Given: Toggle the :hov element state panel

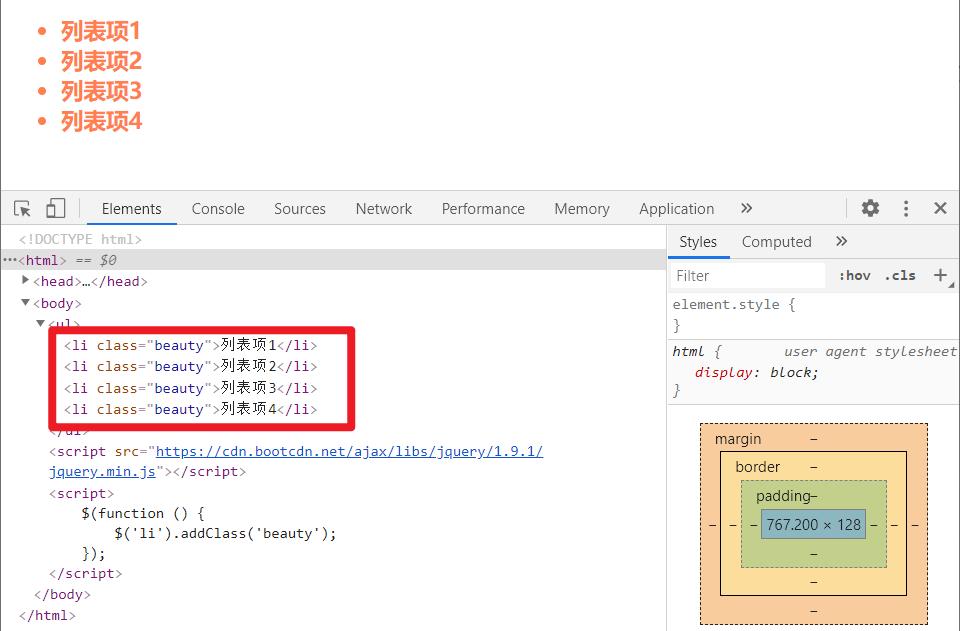Looking at the screenshot, I should pyautogui.click(x=854, y=275).
